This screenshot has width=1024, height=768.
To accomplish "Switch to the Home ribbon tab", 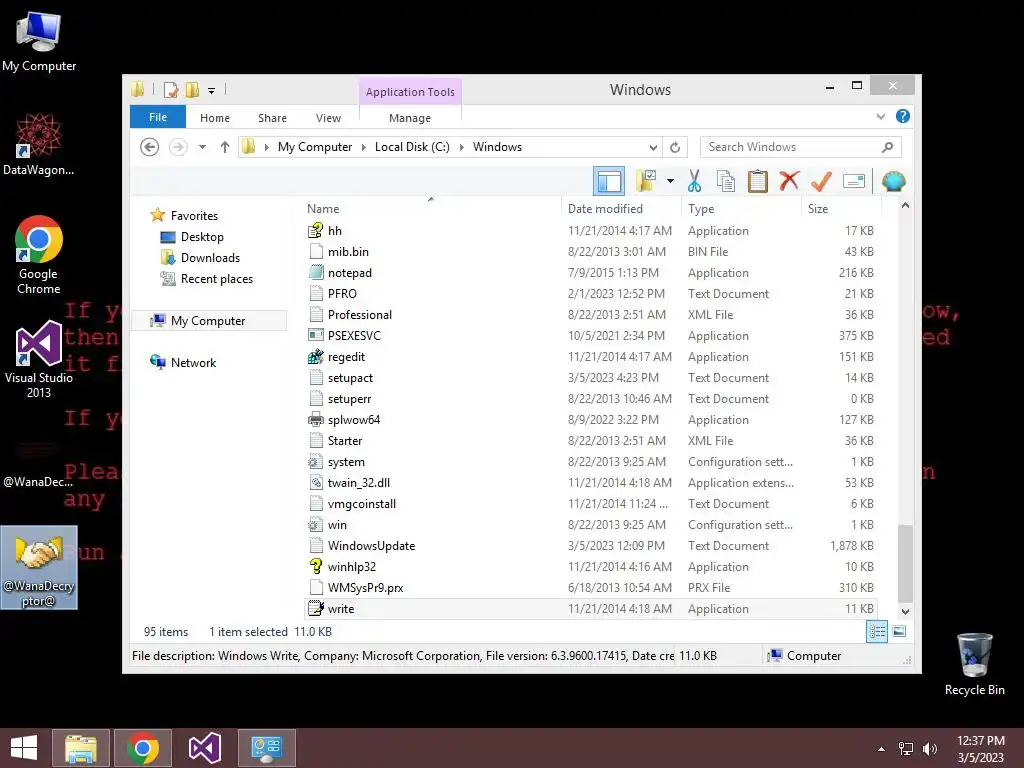I will point(215,118).
